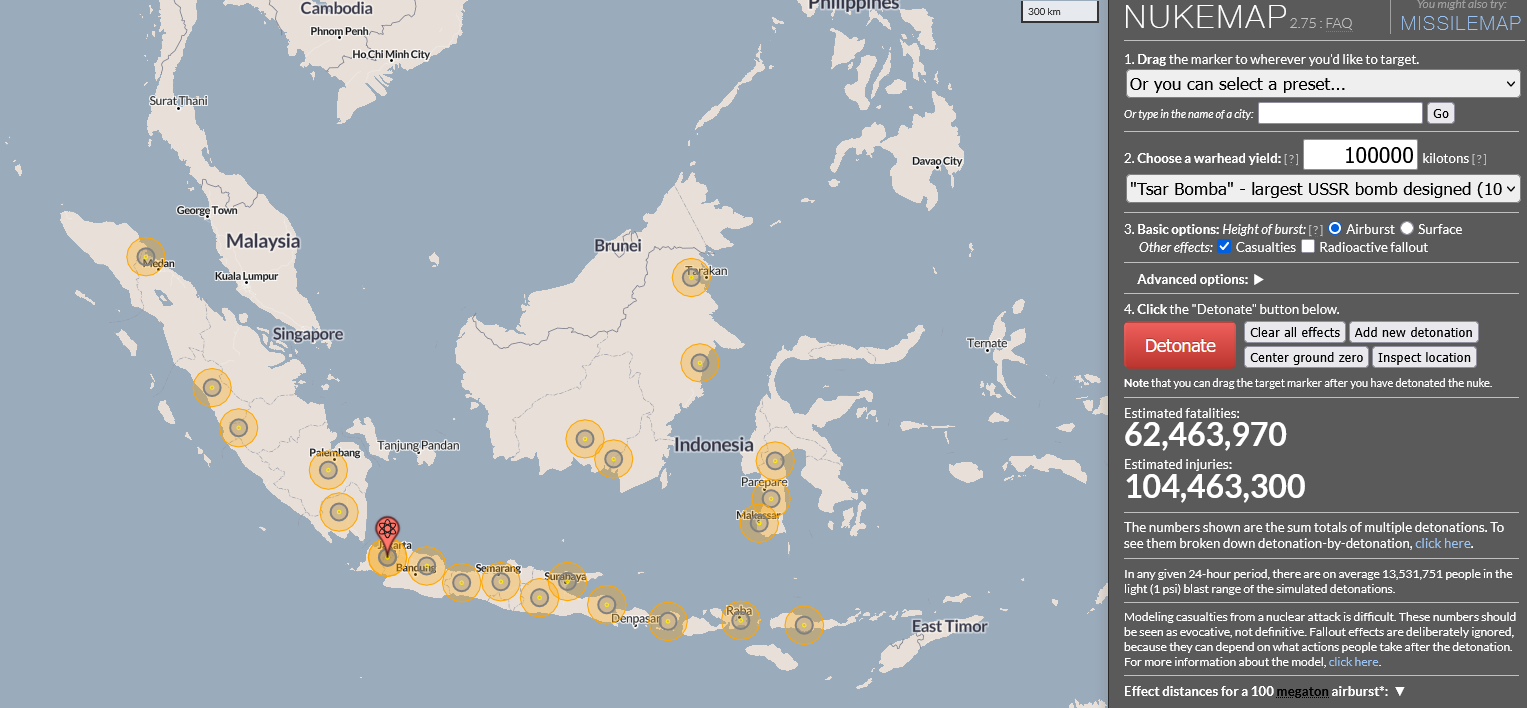Click the Singapore label on map

(308, 334)
